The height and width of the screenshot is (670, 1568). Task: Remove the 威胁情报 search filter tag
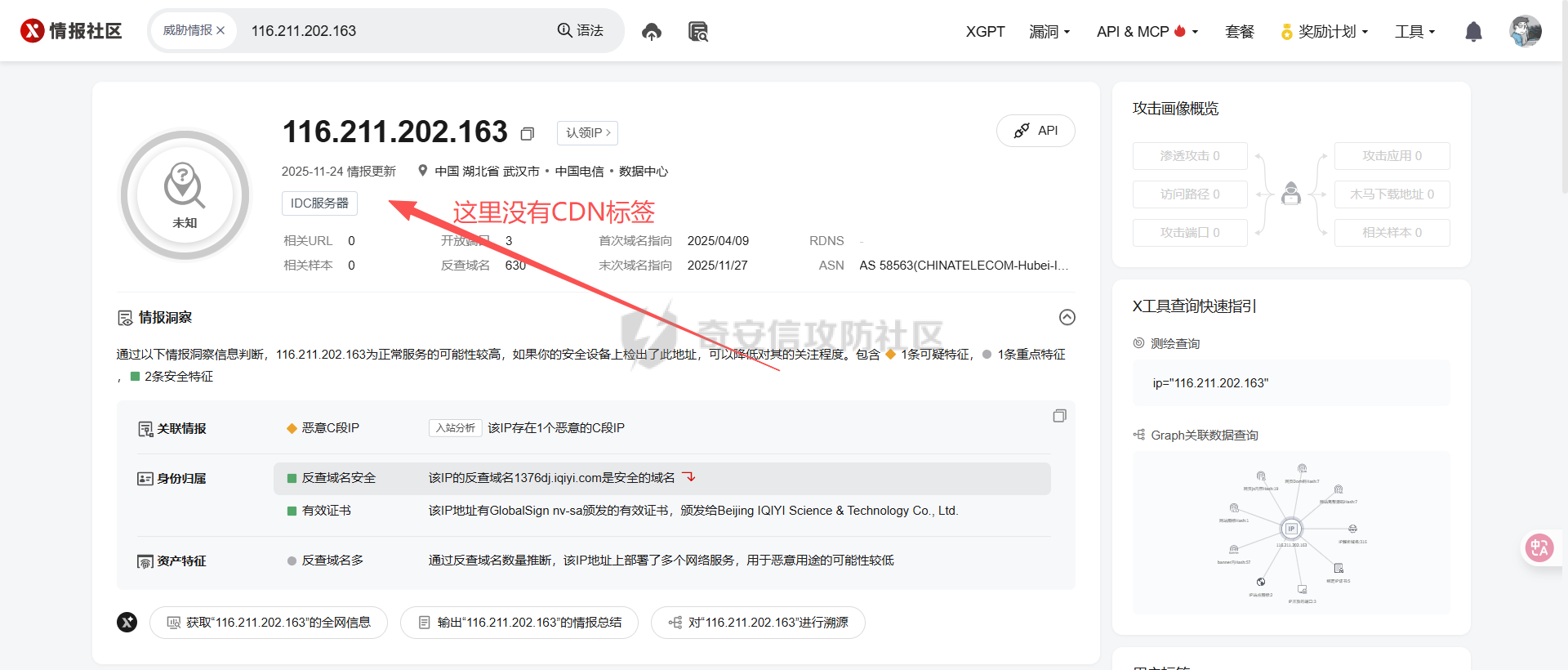[220, 31]
